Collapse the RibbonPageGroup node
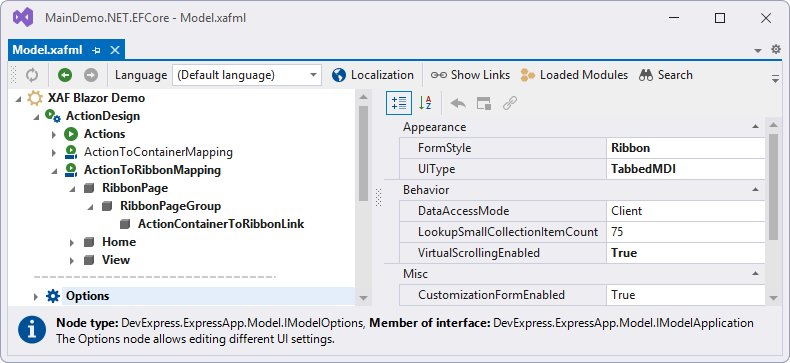Screen dimensions: 790x363 point(91,207)
